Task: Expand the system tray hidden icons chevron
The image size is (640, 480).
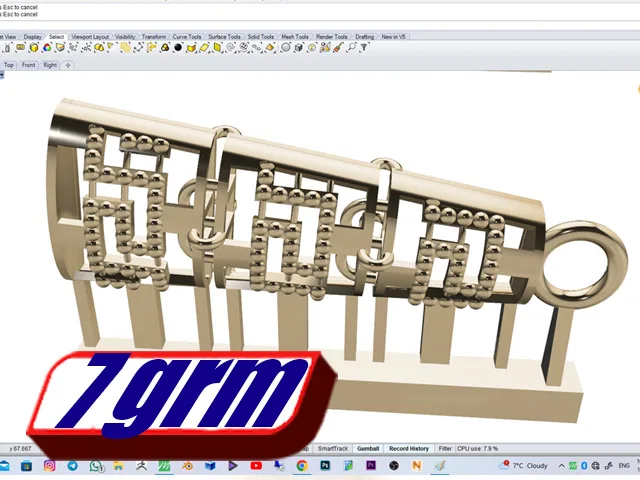Action: tap(562, 466)
